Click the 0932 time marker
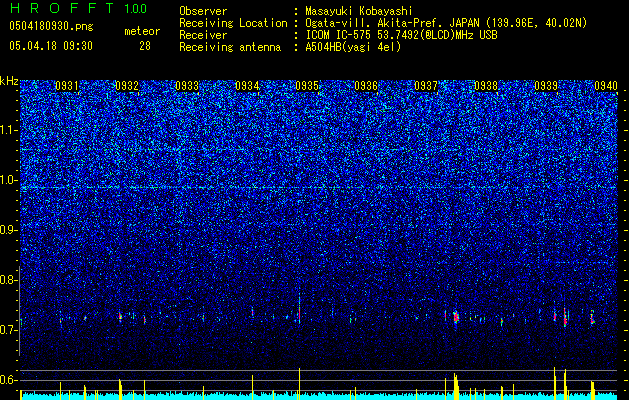629x400 pixels. coord(127,86)
